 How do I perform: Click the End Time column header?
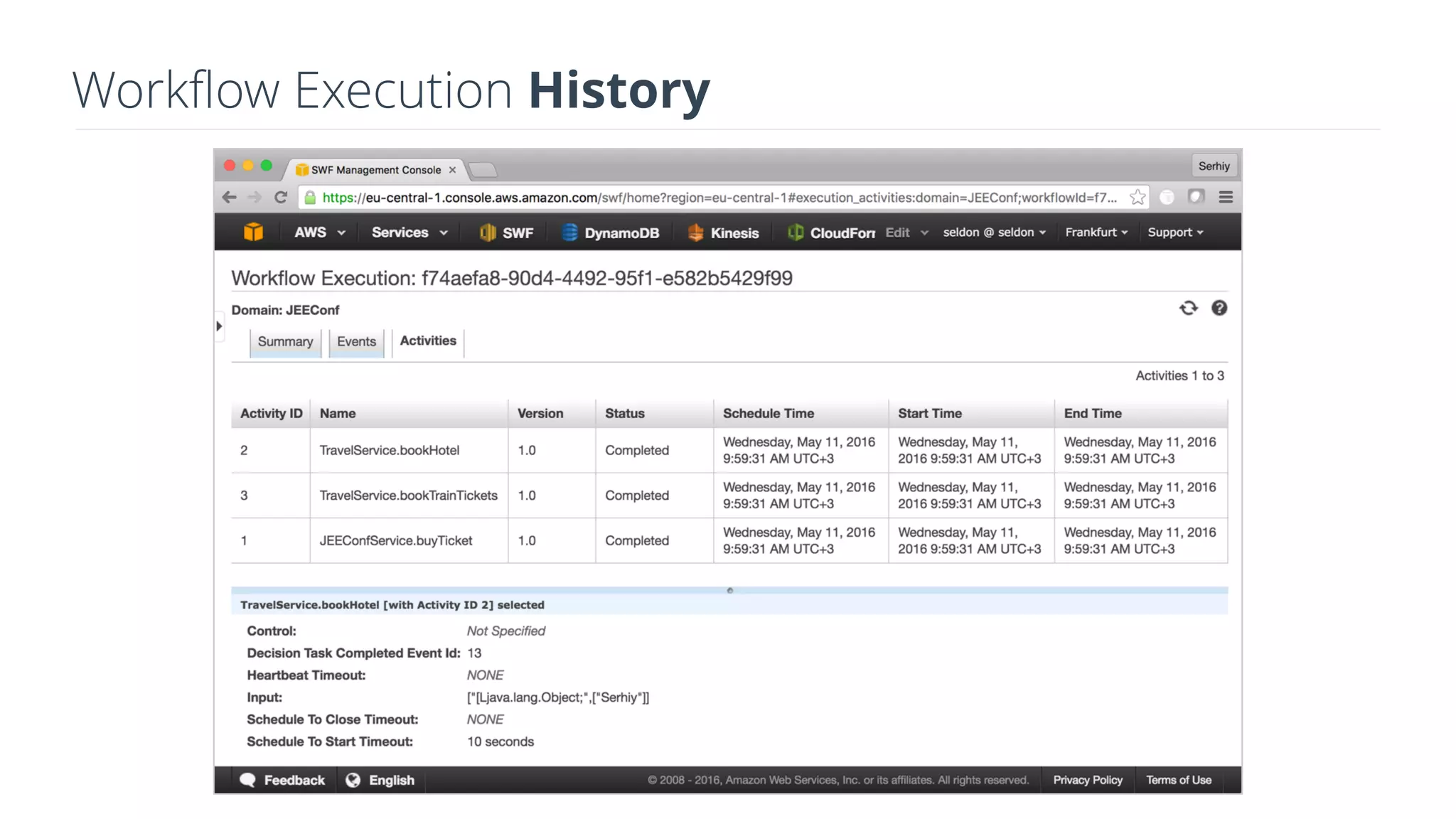tap(1141, 414)
